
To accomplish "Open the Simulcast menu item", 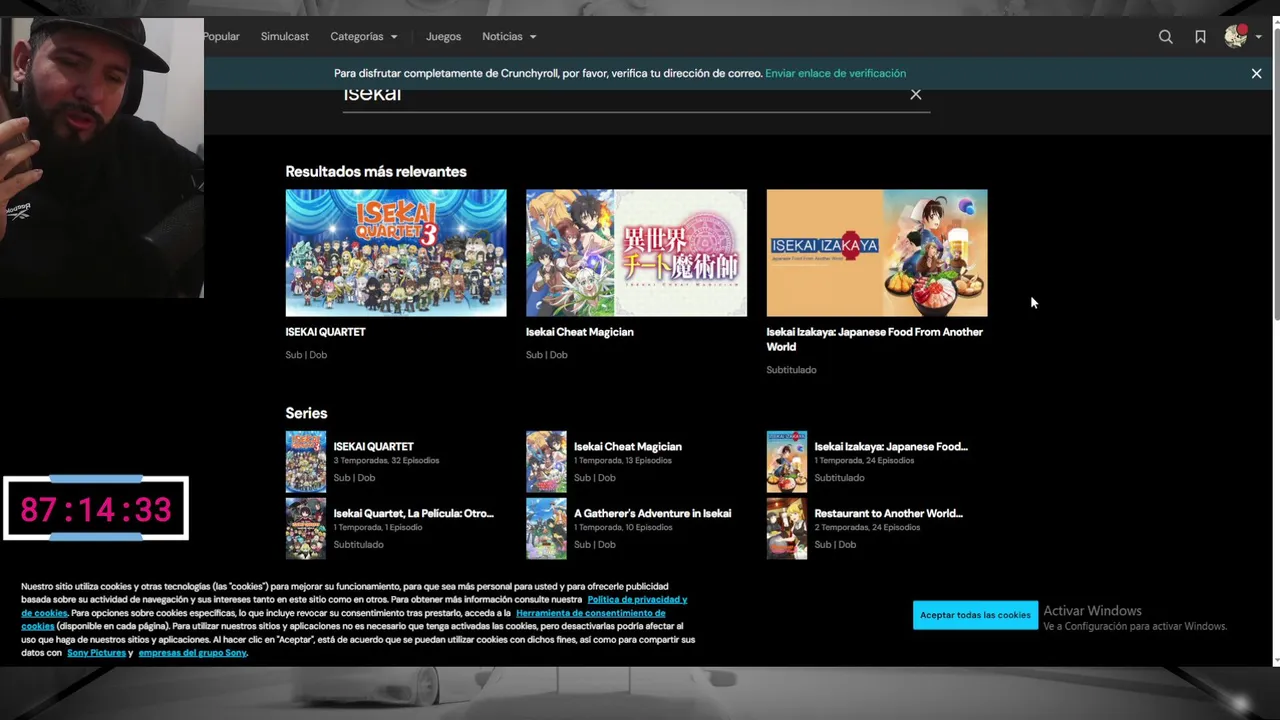I will [x=285, y=37].
